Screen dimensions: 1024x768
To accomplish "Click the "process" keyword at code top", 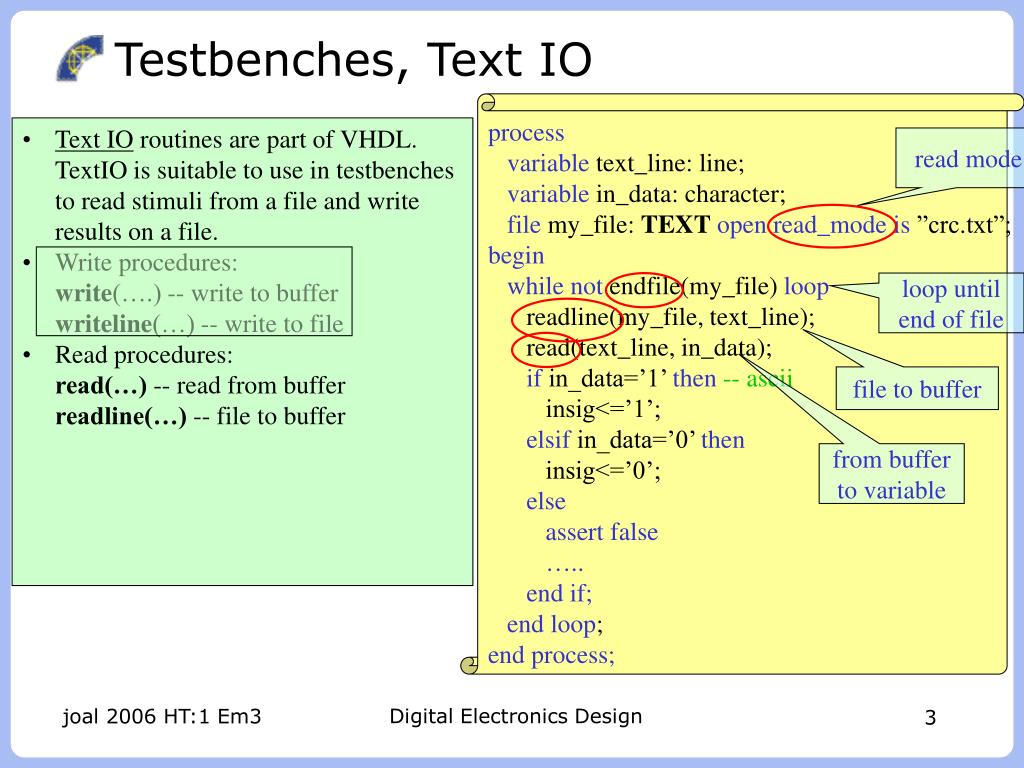I will tap(526, 133).
